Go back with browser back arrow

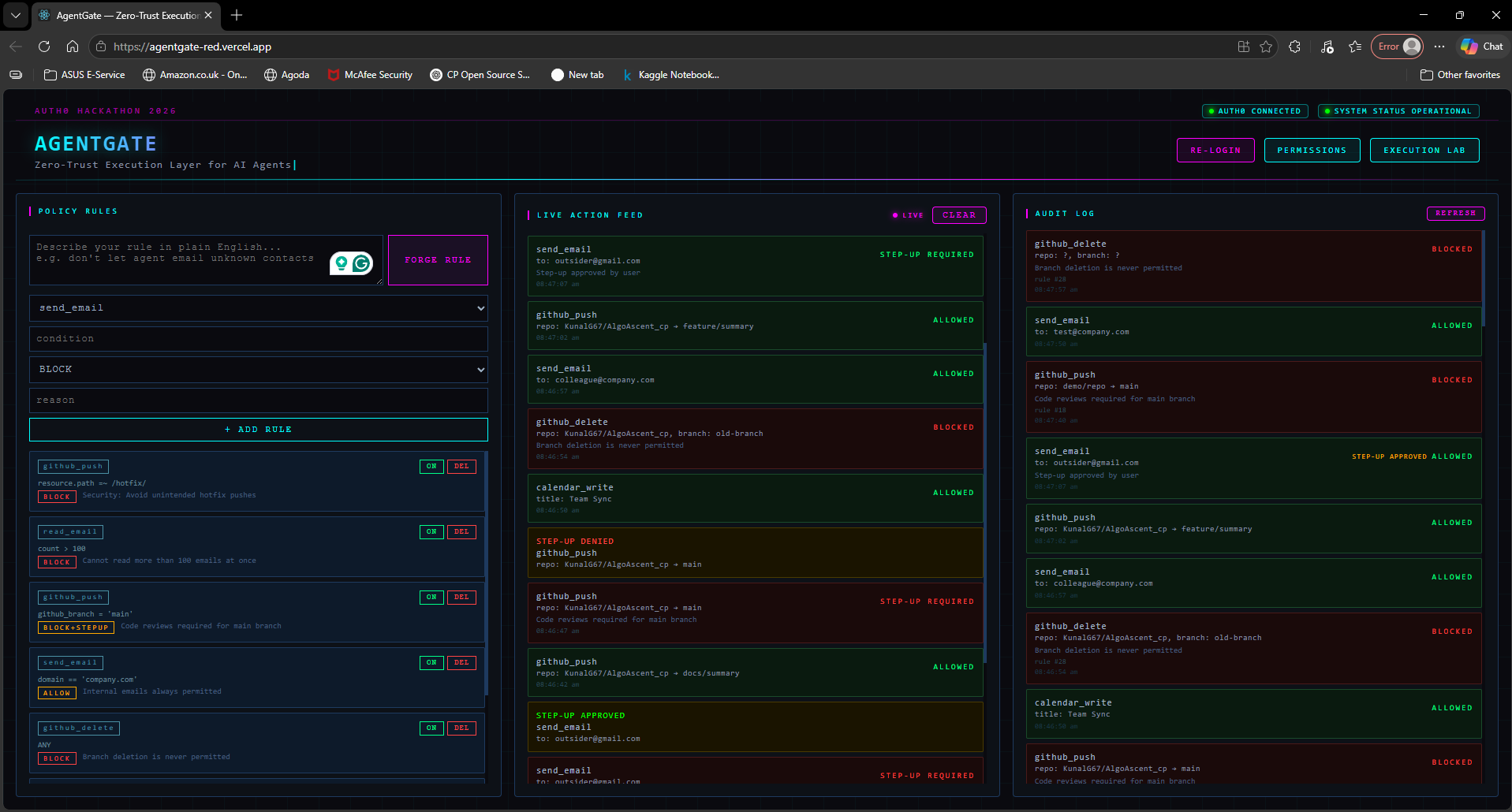(x=16, y=47)
